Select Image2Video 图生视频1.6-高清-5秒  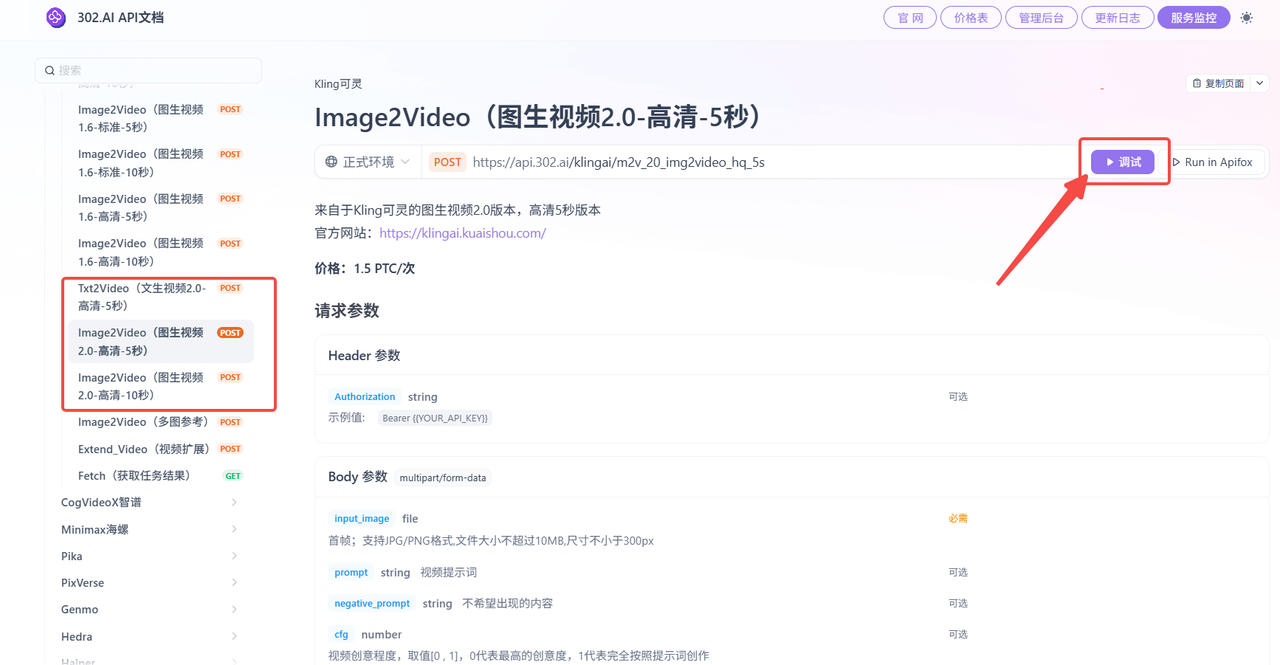pyautogui.click(x=161, y=208)
